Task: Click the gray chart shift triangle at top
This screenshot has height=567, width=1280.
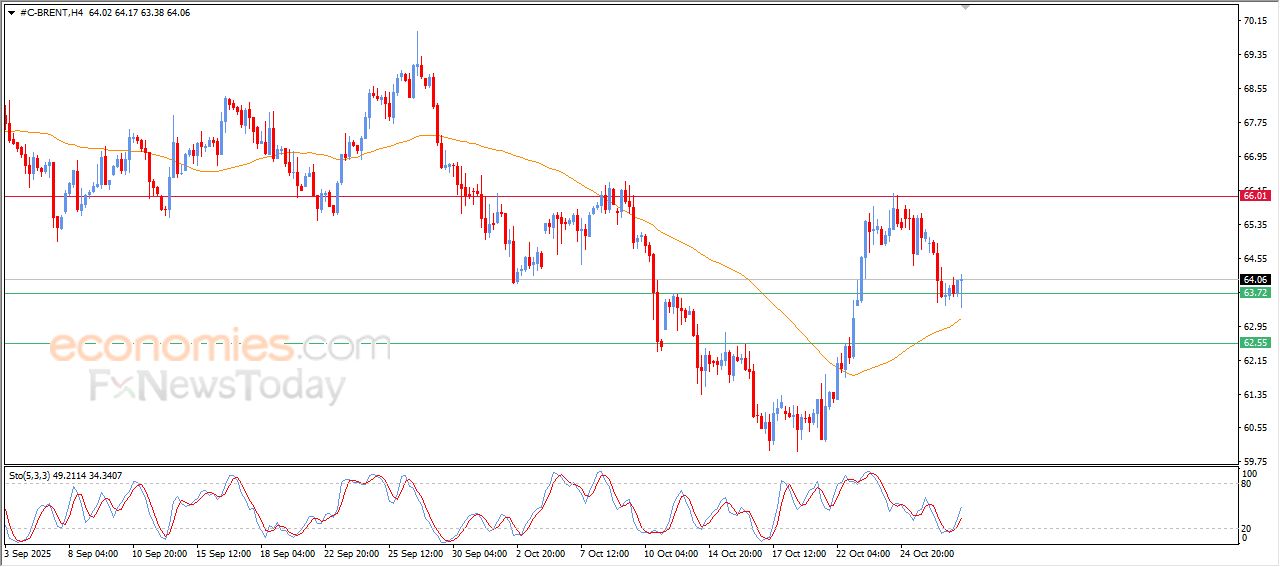Action: pos(965,7)
